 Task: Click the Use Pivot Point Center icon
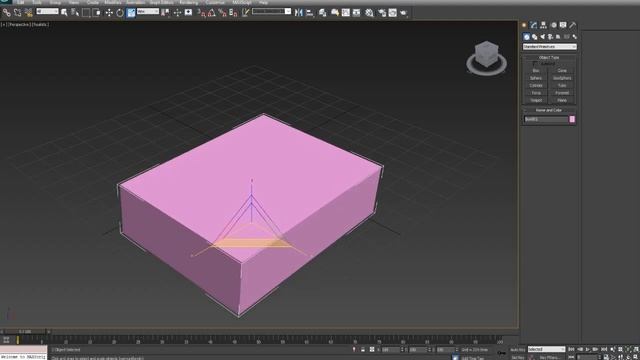point(165,13)
